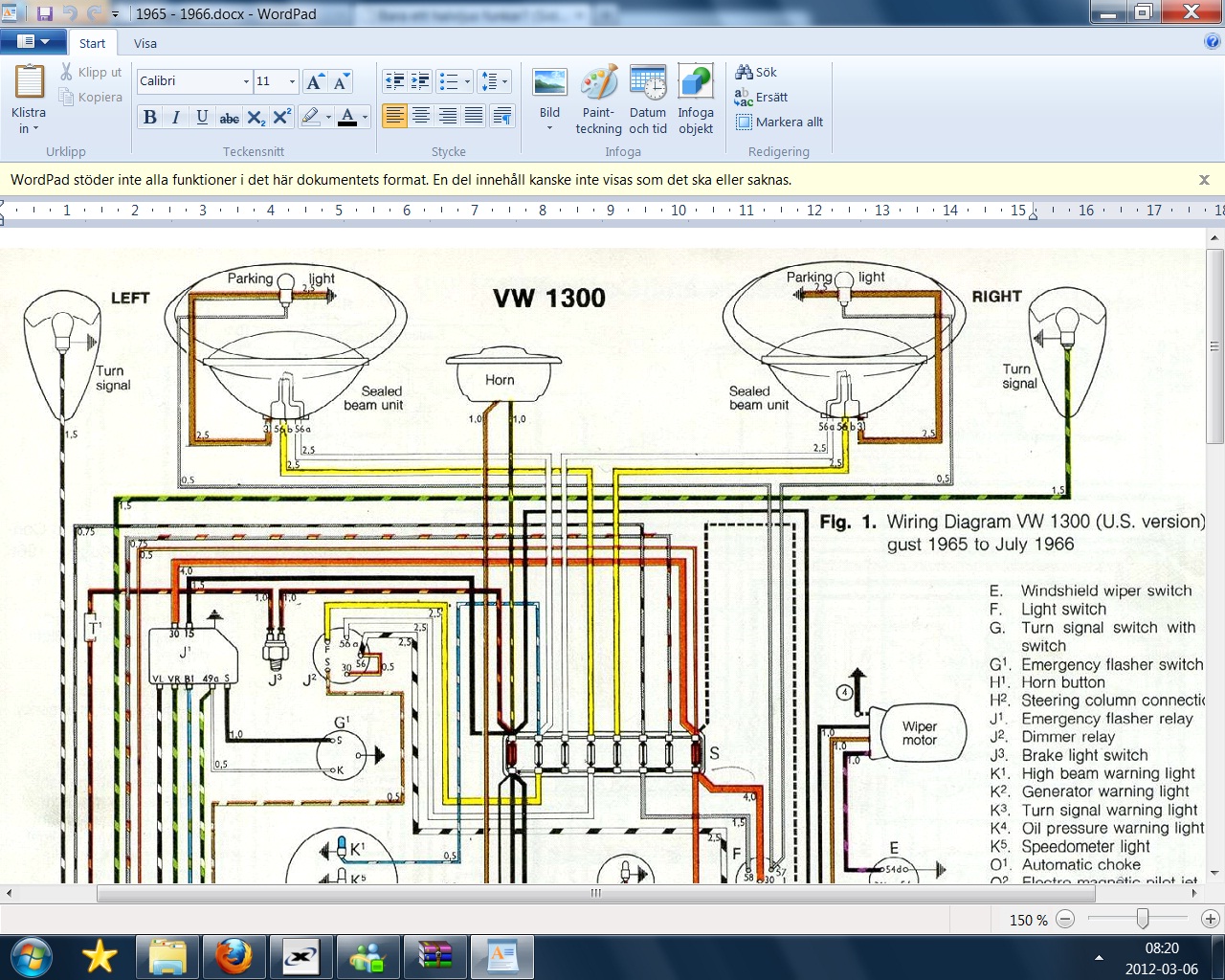Open the Calibri font family dropdown
1225x980 pixels.
point(246,82)
